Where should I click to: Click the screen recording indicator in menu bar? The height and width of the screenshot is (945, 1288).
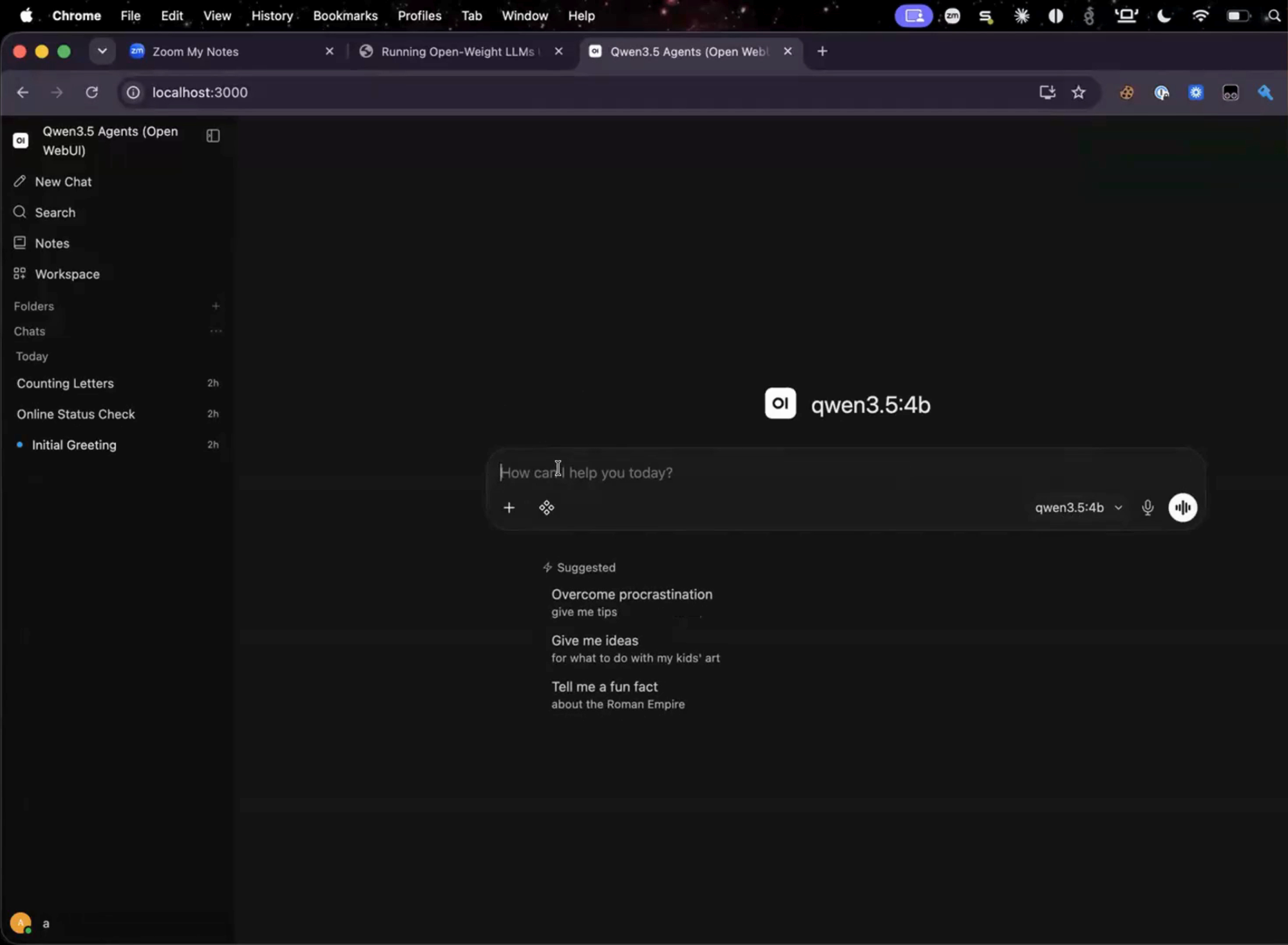click(913, 15)
